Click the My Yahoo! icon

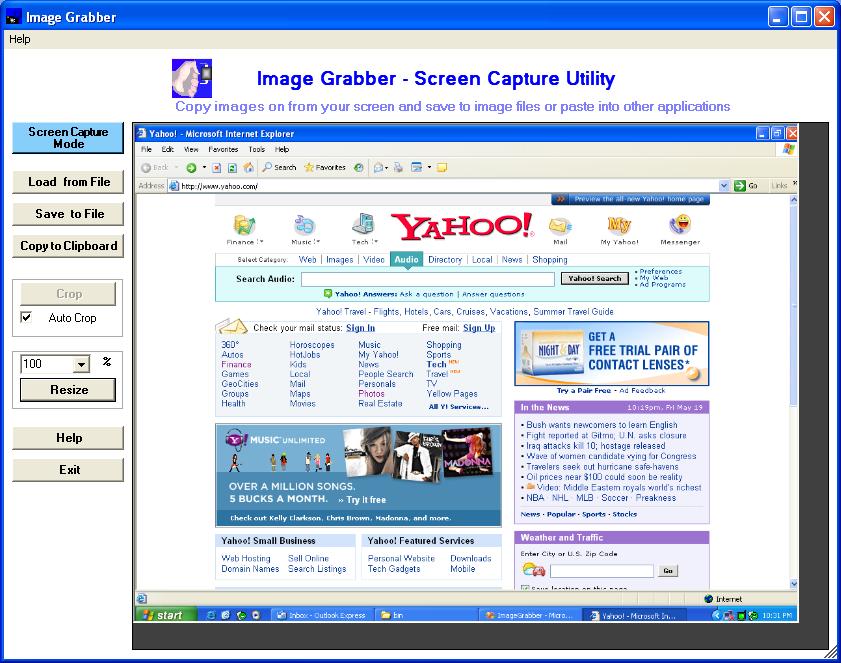[619, 224]
